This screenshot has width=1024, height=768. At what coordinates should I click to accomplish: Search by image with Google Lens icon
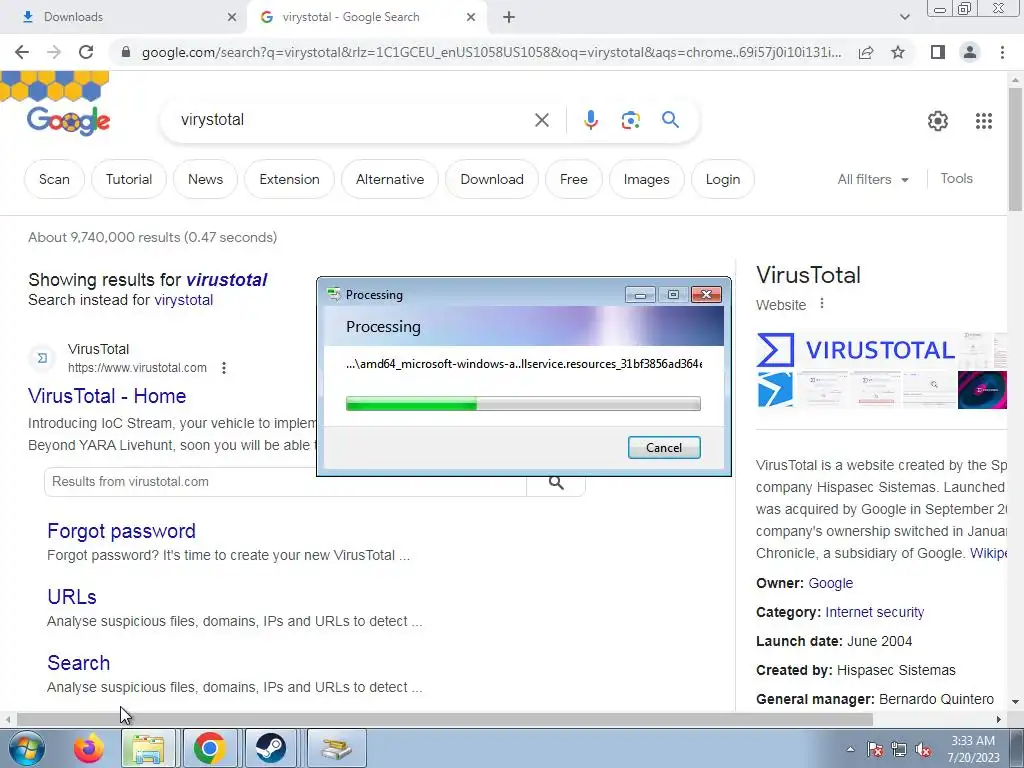pyautogui.click(x=630, y=120)
